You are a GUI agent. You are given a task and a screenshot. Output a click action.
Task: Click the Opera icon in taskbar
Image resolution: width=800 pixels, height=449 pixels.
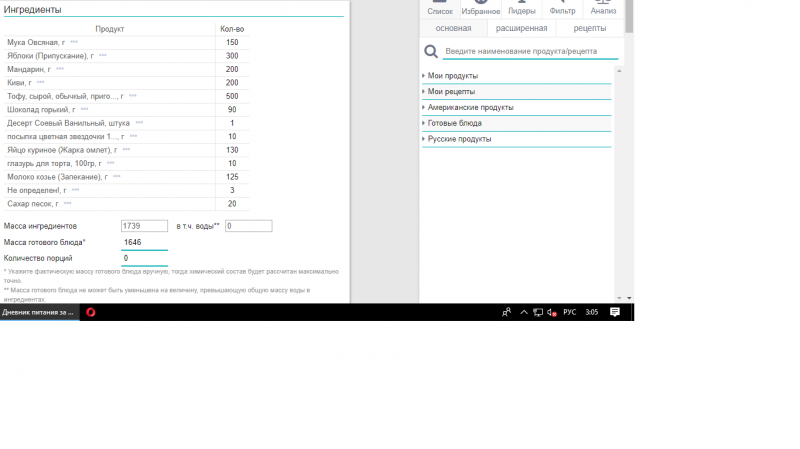pos(91,312)
